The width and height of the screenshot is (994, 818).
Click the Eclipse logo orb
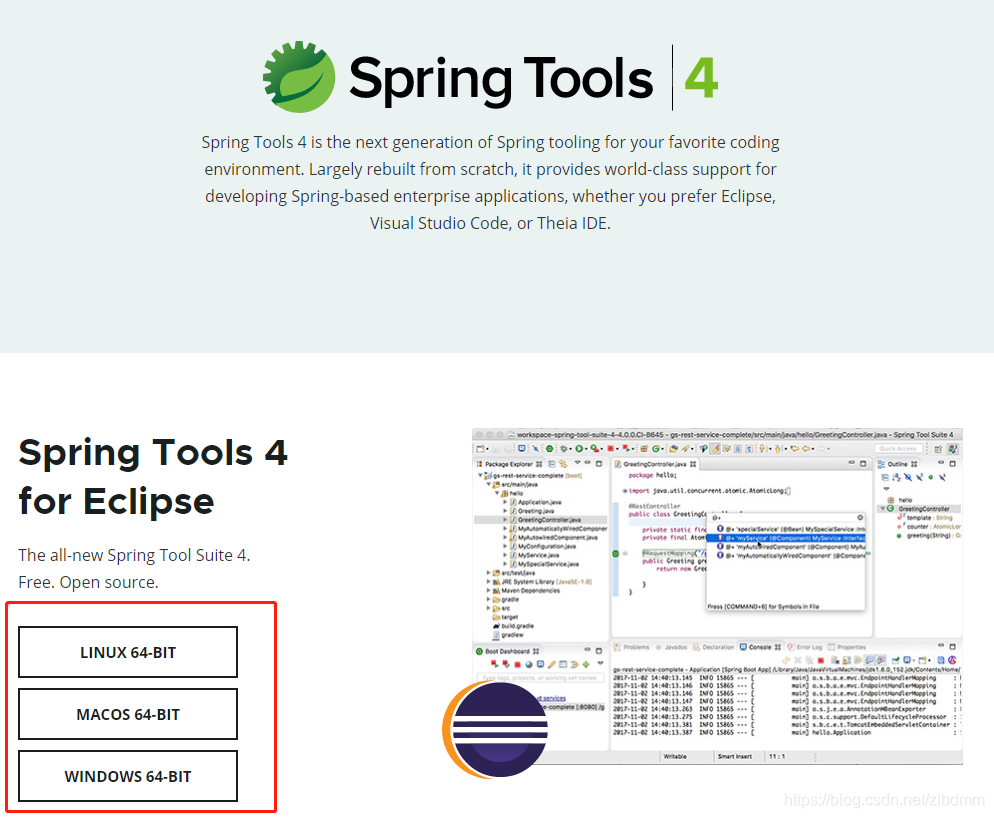tap(496, 729)
